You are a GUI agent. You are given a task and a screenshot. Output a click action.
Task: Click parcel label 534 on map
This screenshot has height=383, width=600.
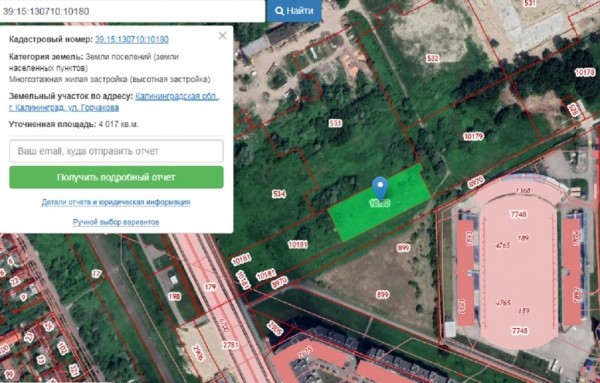(x=279, y=194)
